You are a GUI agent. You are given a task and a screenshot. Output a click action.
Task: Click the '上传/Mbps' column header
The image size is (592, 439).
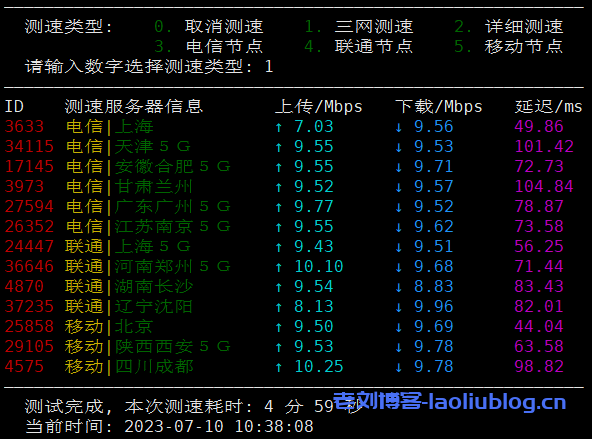319,106
